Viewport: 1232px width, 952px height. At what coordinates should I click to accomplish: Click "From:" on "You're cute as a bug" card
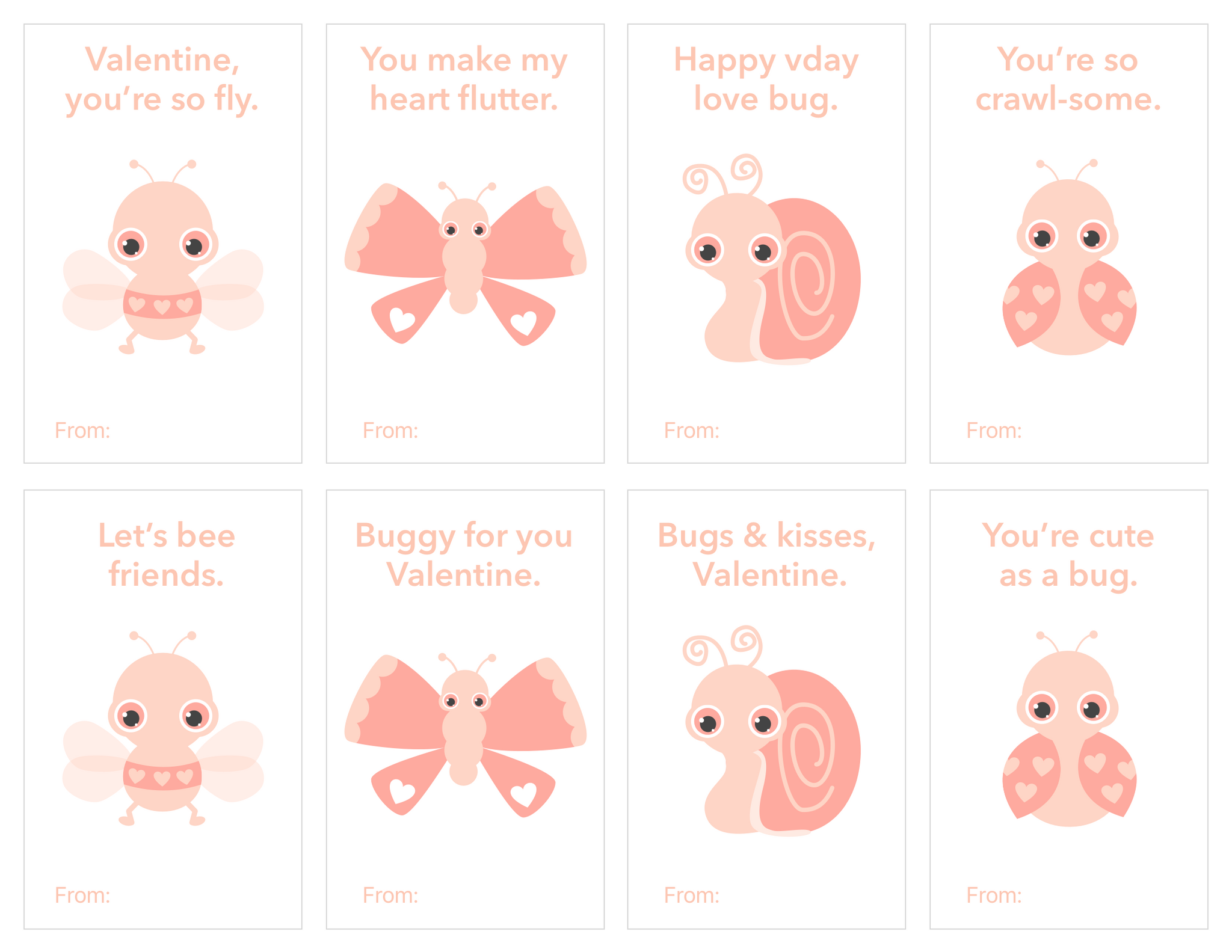pyautogui.click(x=994, y=895)
